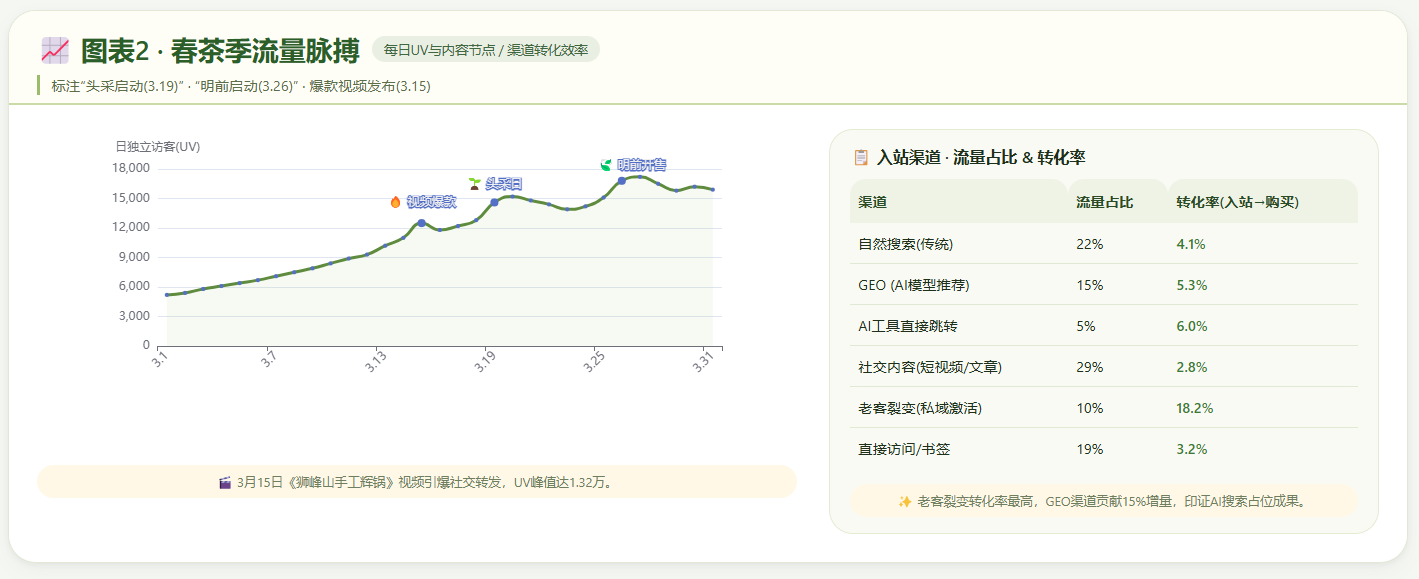Screen dimensions: 1419x579
Task: Select the 社交内容(短视频/文章) row
Action: coord(929,367)
